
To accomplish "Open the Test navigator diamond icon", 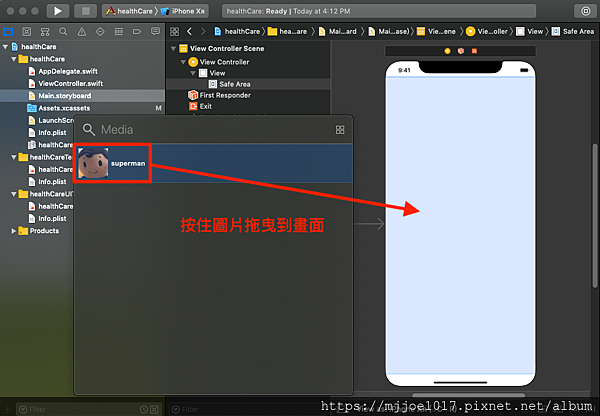I will [x=100, y=31].
